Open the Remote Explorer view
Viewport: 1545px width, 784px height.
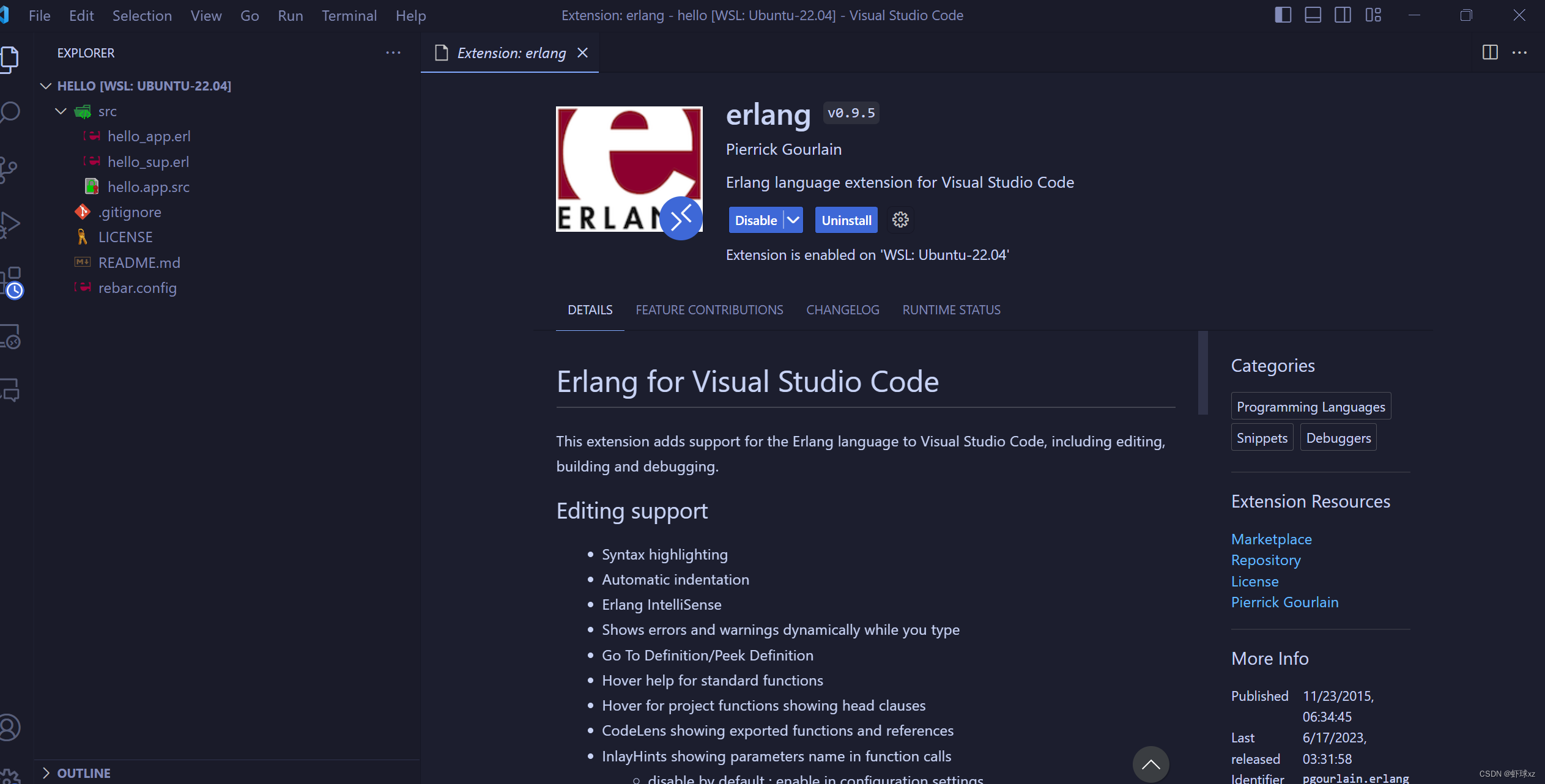click(x=10, y=336)
